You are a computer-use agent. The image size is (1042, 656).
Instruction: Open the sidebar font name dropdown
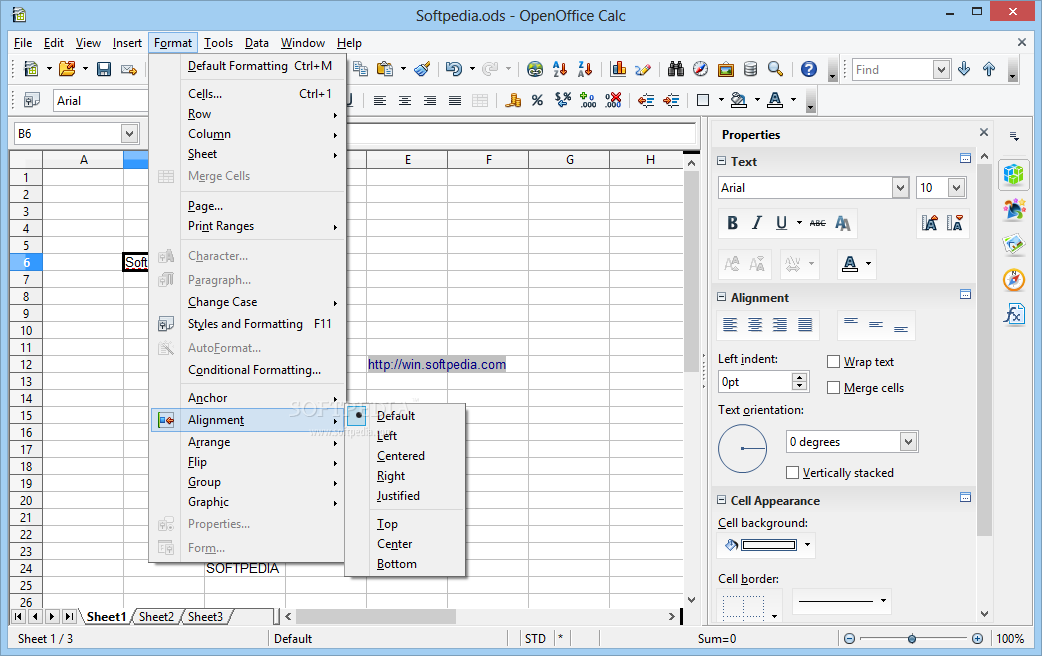pyautogui.click(x=900, y=187)
